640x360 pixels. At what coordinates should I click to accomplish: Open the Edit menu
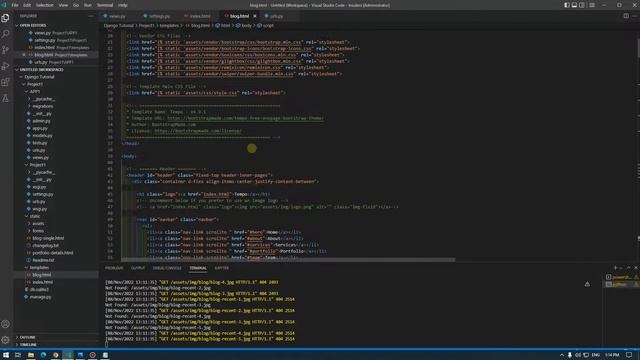27,5
